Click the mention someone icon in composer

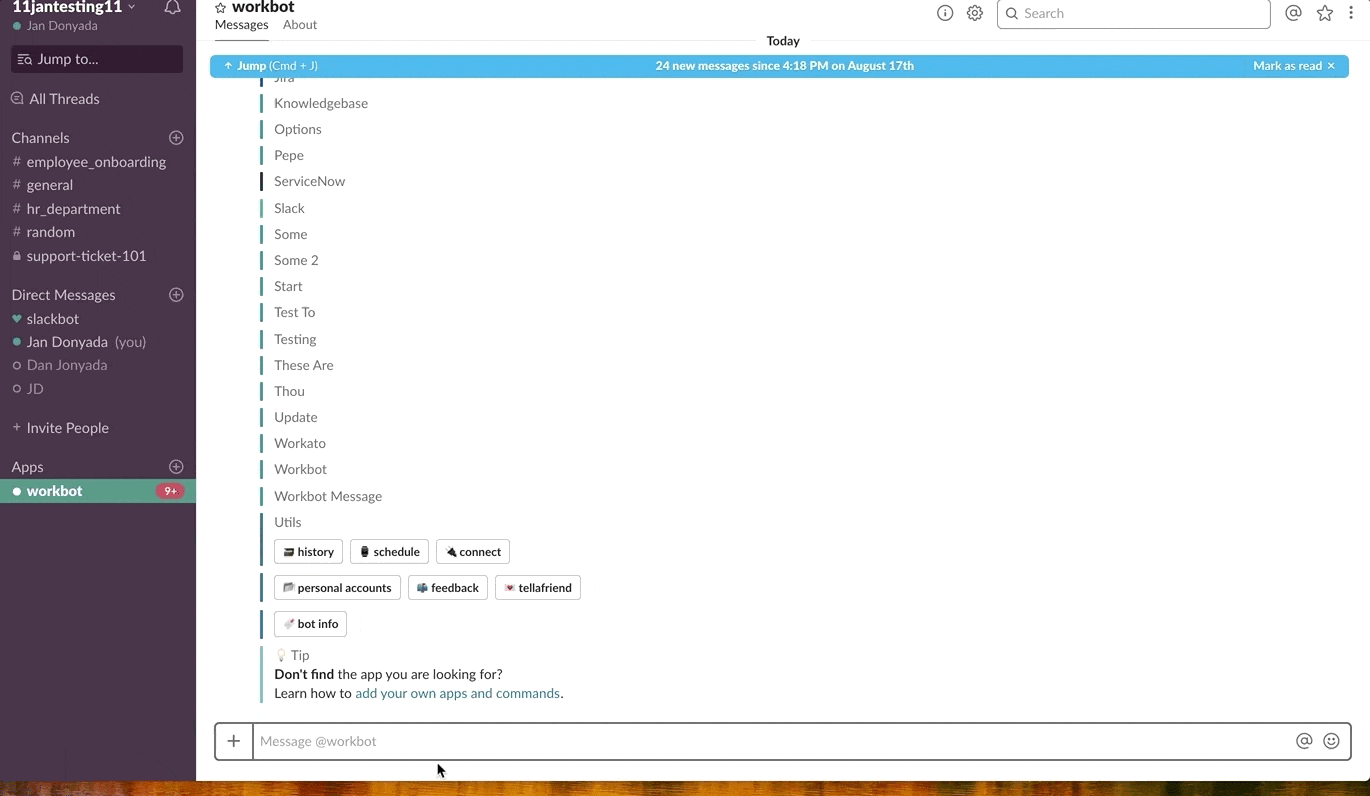tap(1304, 741)
